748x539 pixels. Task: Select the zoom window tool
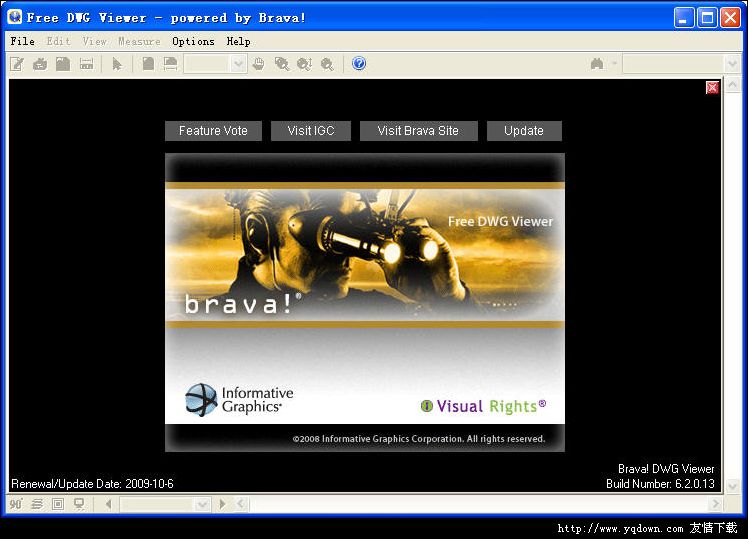click(x=282, y=64)
